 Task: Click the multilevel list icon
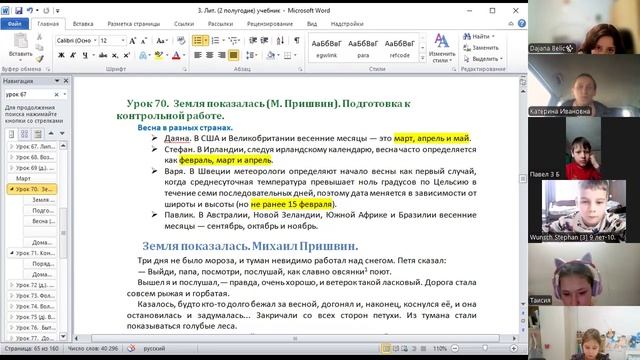pyautogui.click(x=234, y=40)
